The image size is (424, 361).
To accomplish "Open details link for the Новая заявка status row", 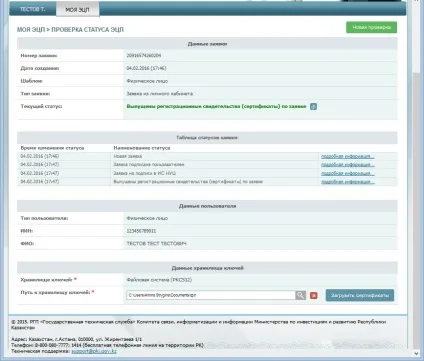I will point(348,156).
